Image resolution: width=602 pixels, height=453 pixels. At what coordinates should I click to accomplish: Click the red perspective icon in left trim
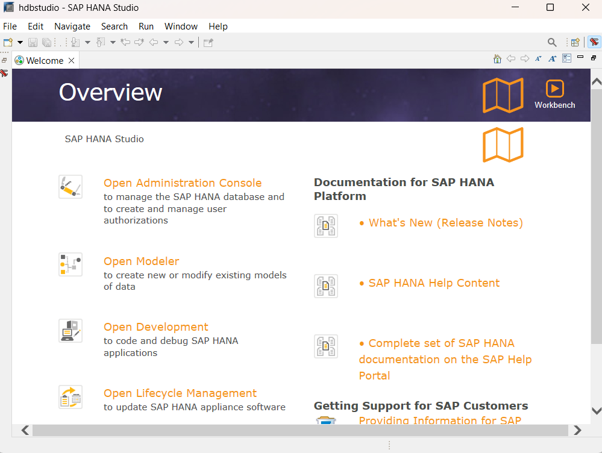pos(4,73)
